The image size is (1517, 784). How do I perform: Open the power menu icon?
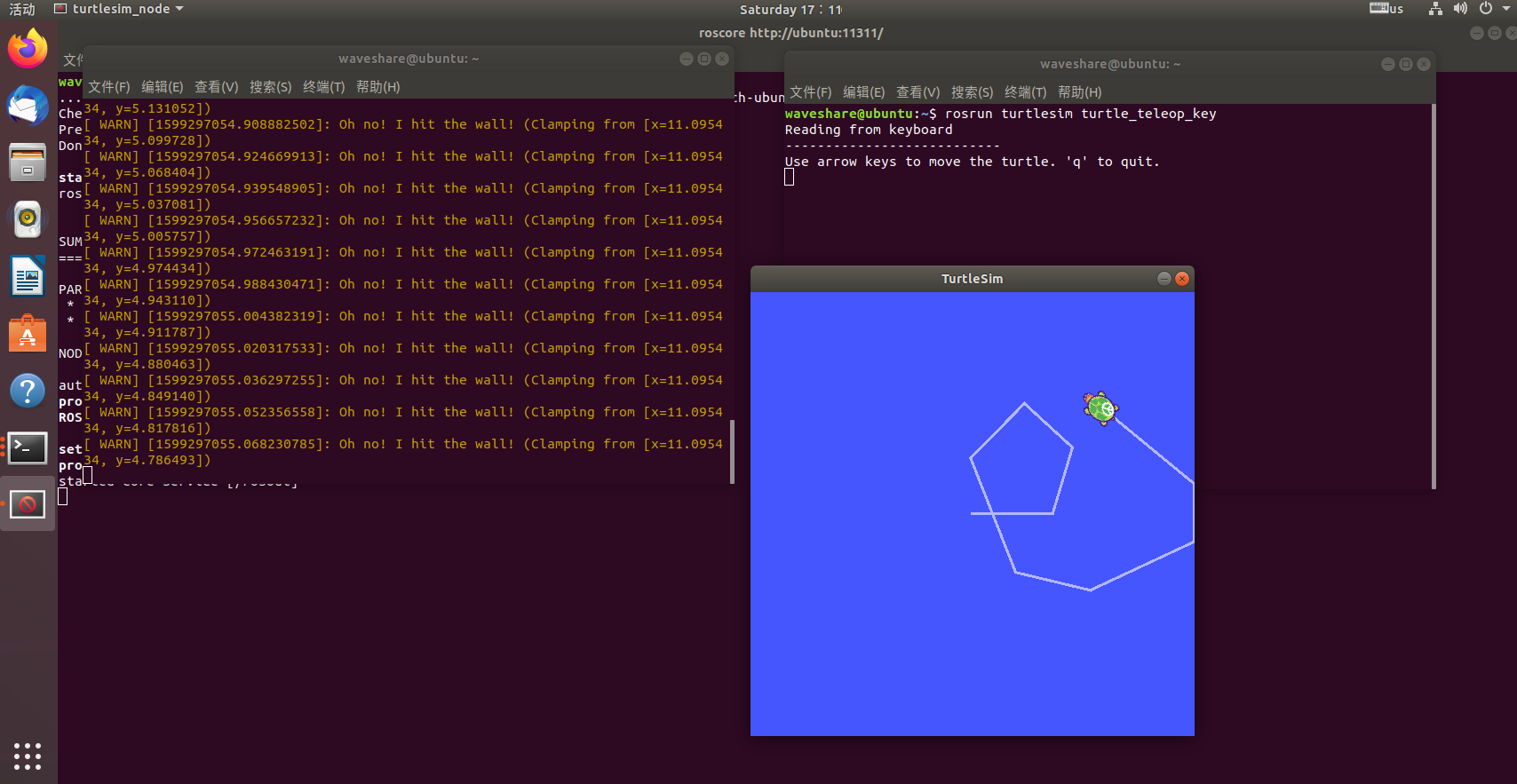[1486, 9]
